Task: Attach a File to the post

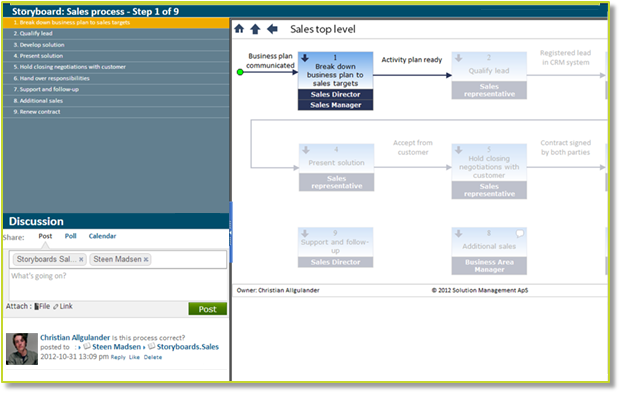Action: [42, 306]
